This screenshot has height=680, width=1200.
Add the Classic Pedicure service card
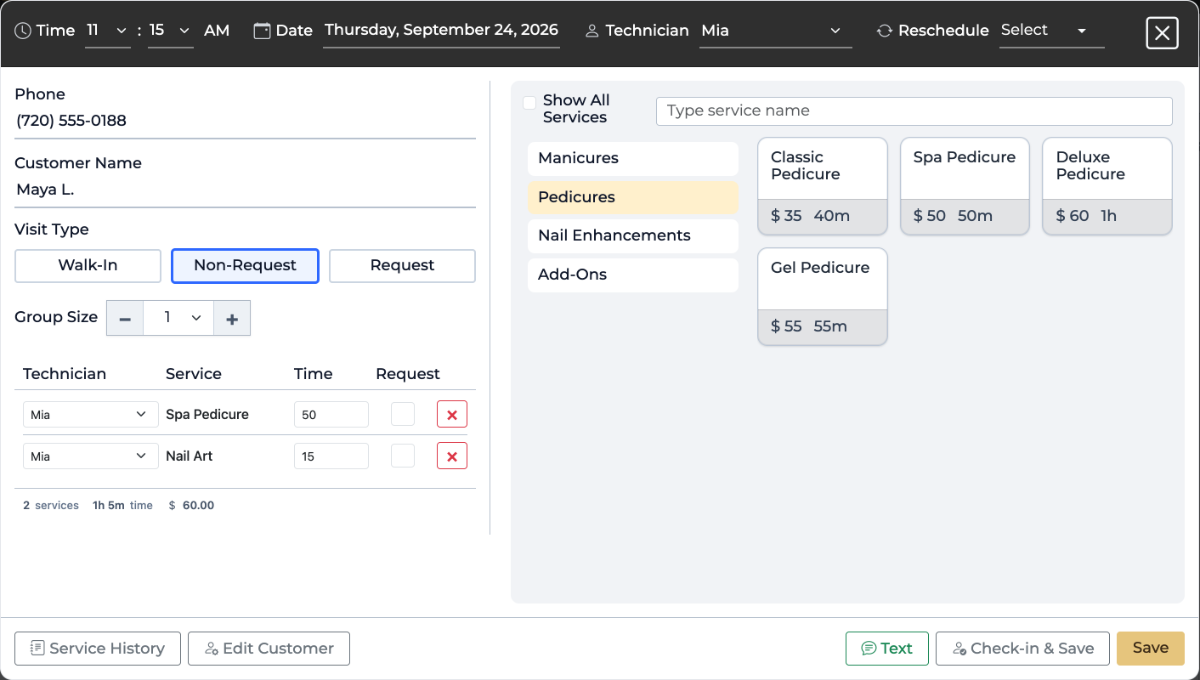coord(823,186)
